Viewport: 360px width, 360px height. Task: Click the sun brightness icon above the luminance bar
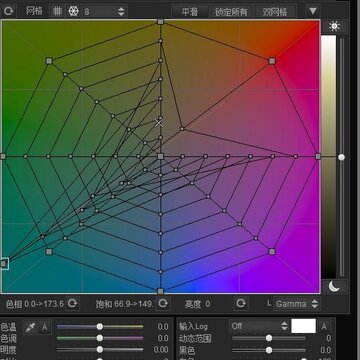(x=334, y=26)
